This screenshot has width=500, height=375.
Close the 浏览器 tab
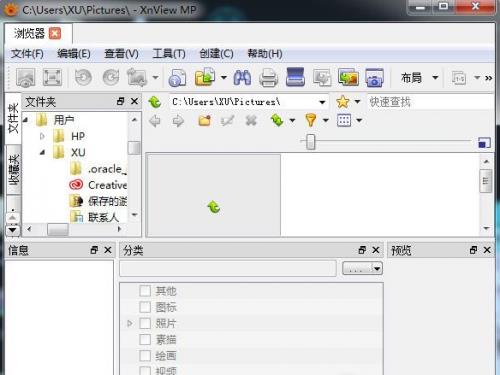[x=55, y=33]
